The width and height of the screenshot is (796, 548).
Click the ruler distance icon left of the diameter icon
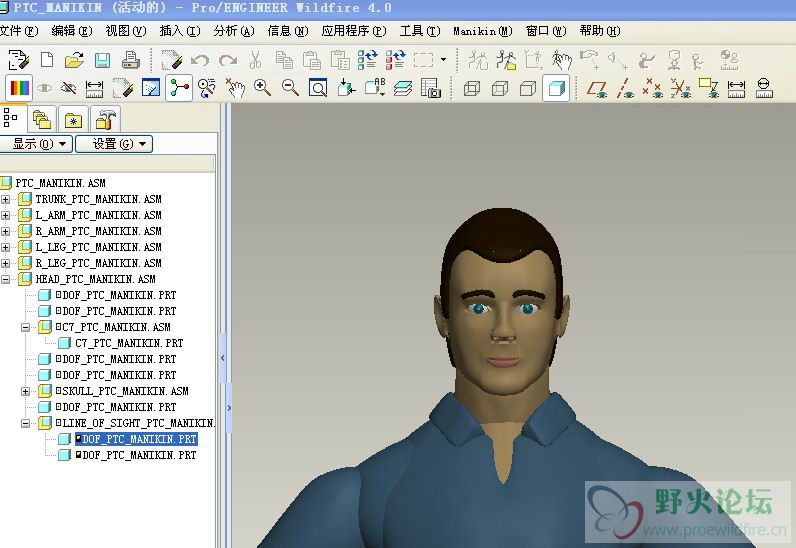pyautogui.click(x=736, y=88)
